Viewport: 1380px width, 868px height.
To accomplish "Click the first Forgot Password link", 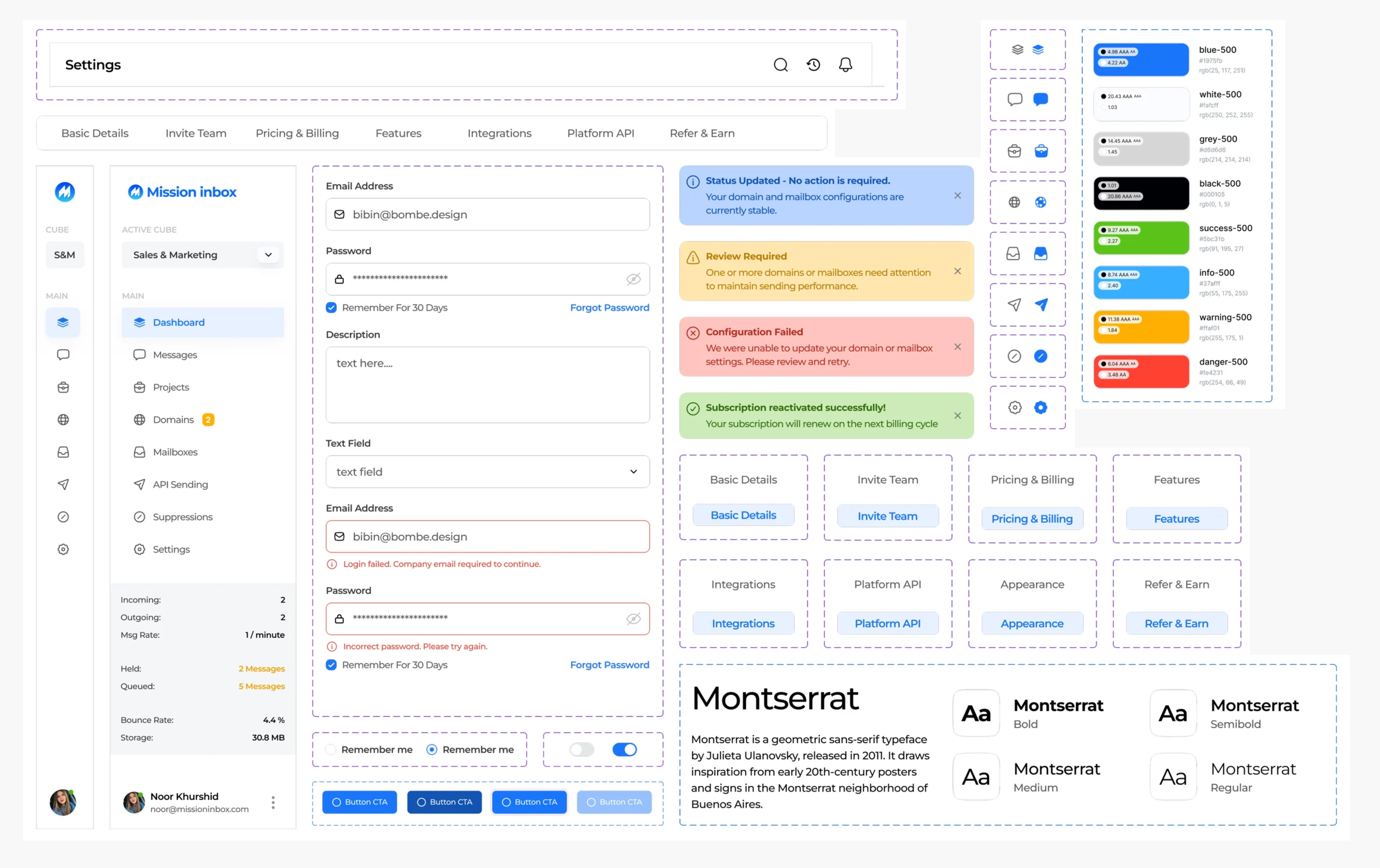I will click(x=609, y=308).
